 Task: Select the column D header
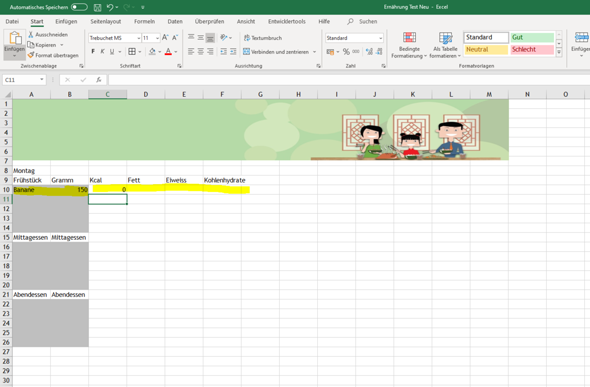(146, 94)
